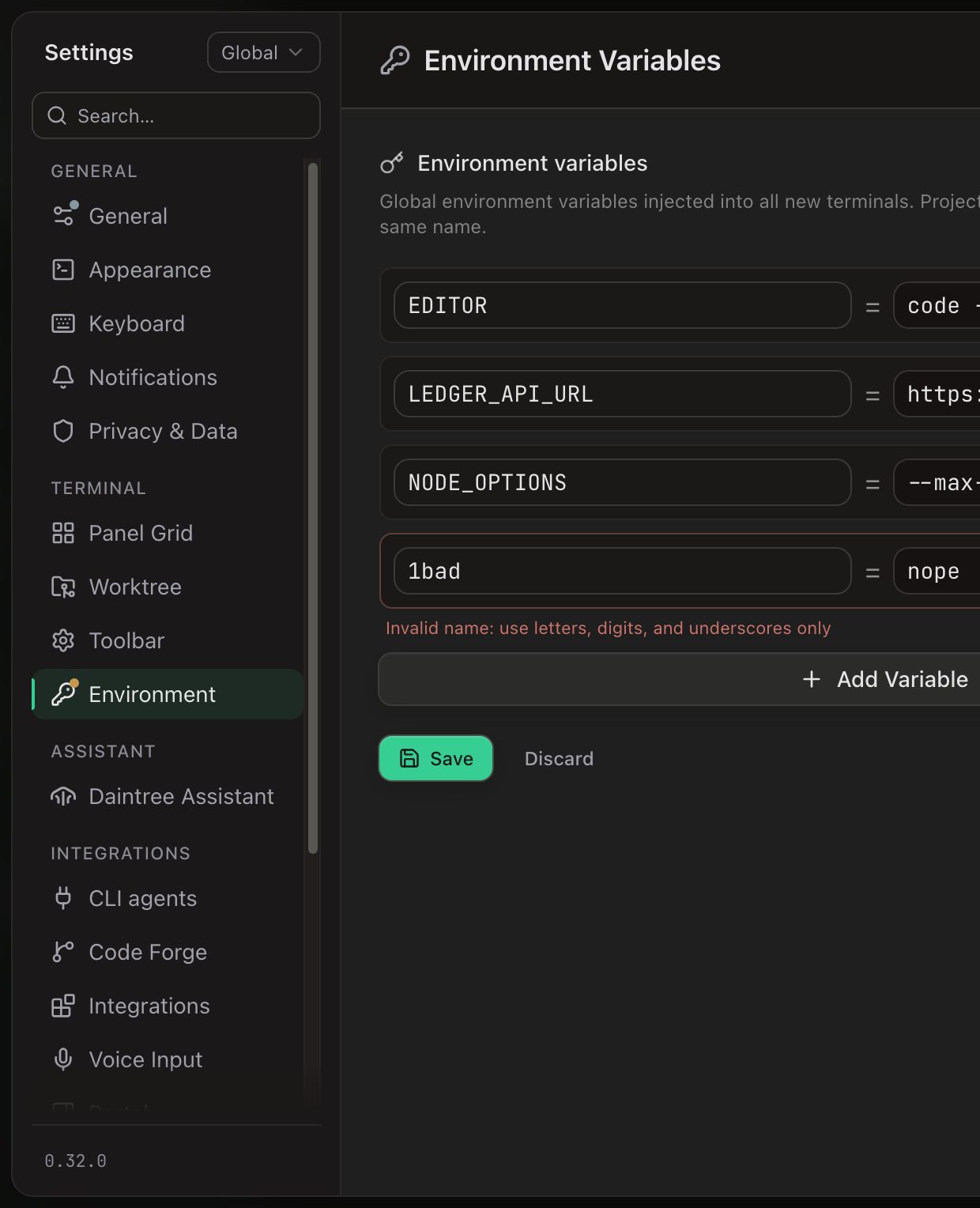Click the magnifier icon in search box

(x=57, y=115)
